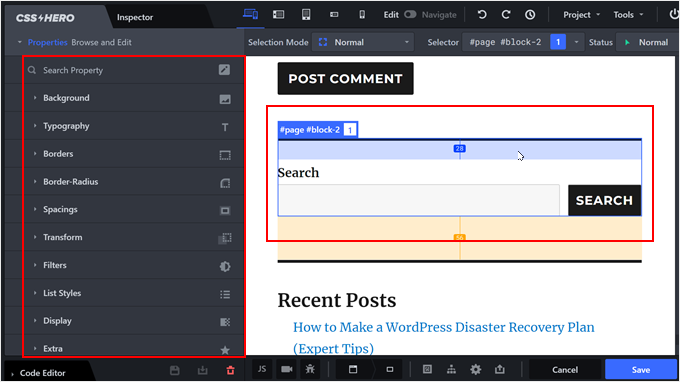Click the small rectangle icon in bottom bar

click(x=390, y=369)
